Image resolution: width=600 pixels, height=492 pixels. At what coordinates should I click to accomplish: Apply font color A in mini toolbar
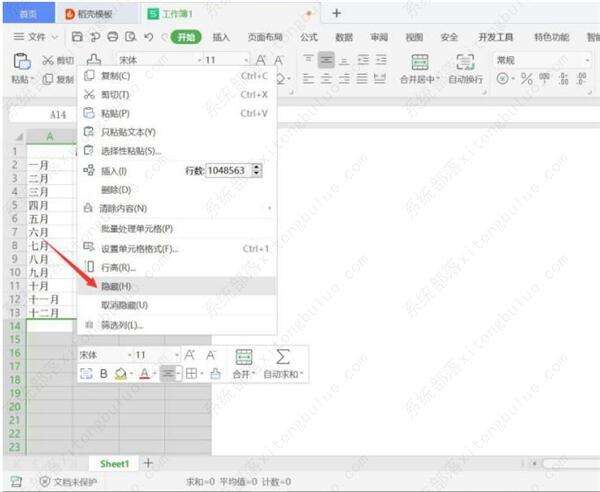(x=144, y=373)
